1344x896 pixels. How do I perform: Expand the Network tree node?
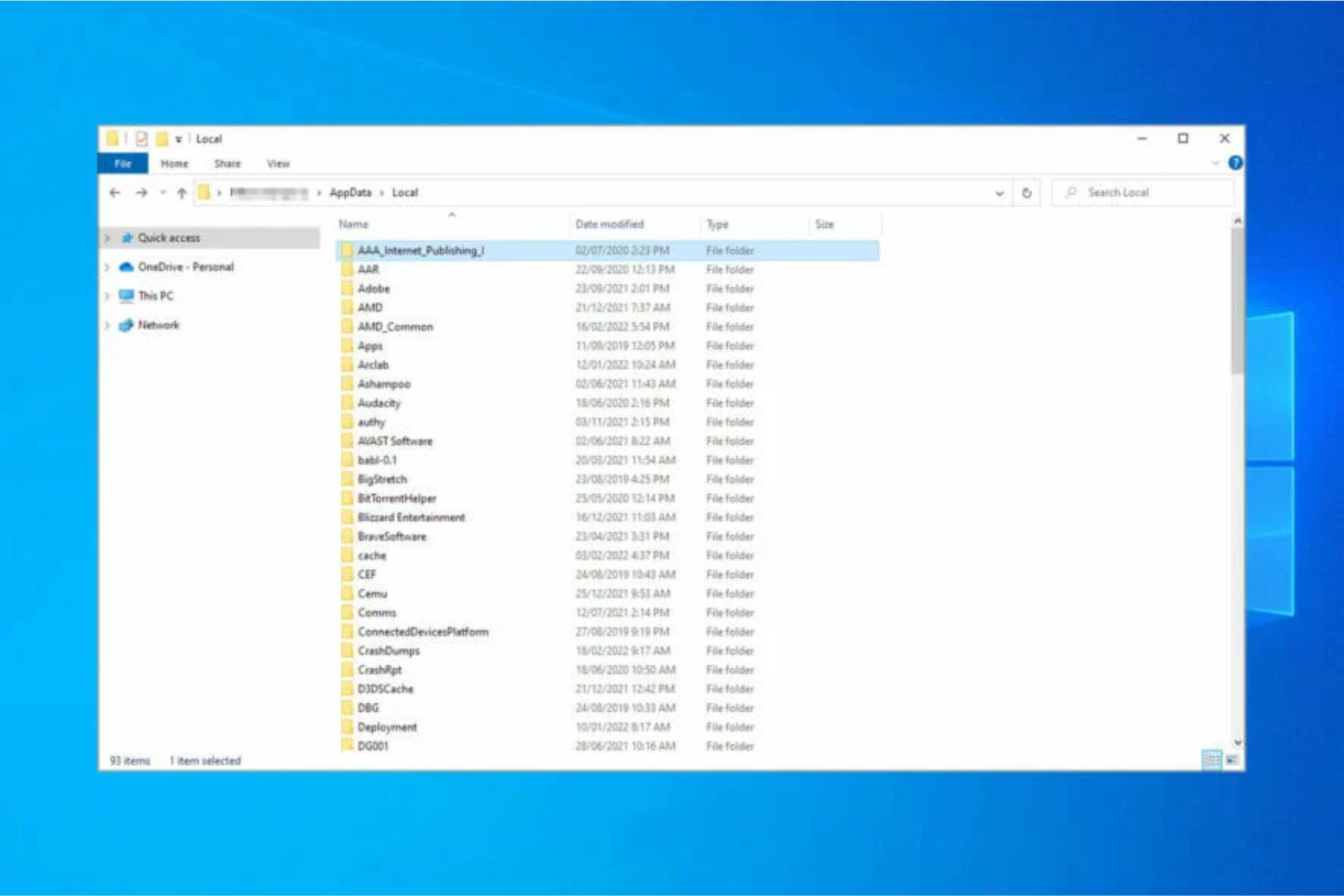click(x=107, y=325)
